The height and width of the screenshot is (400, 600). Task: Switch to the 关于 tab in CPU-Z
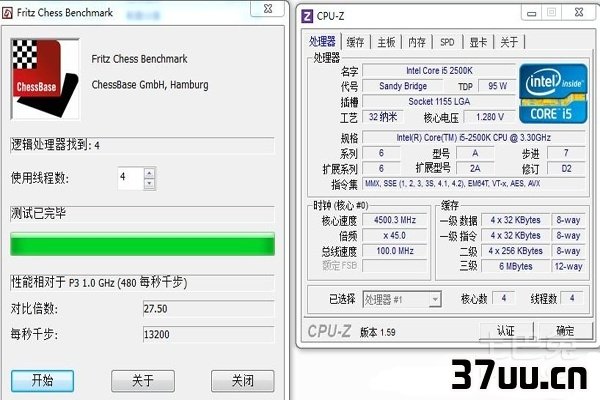click(x=509, y=42)
